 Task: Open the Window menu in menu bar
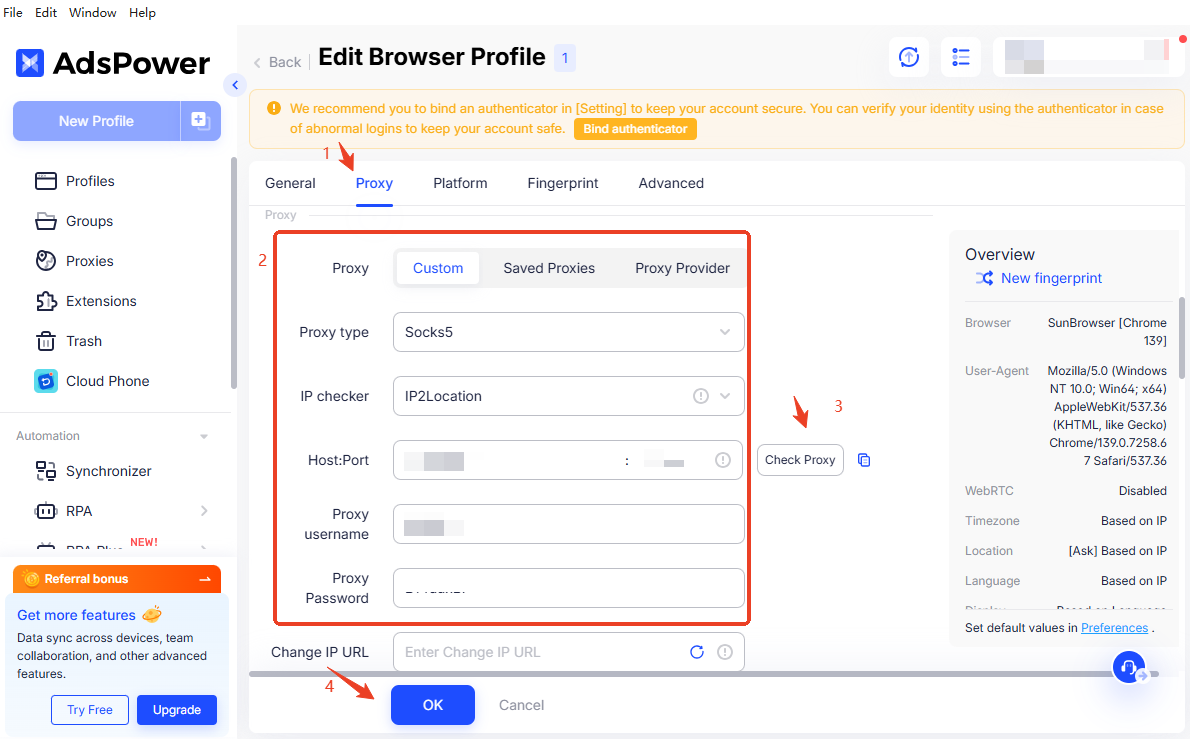pos(93,13)
